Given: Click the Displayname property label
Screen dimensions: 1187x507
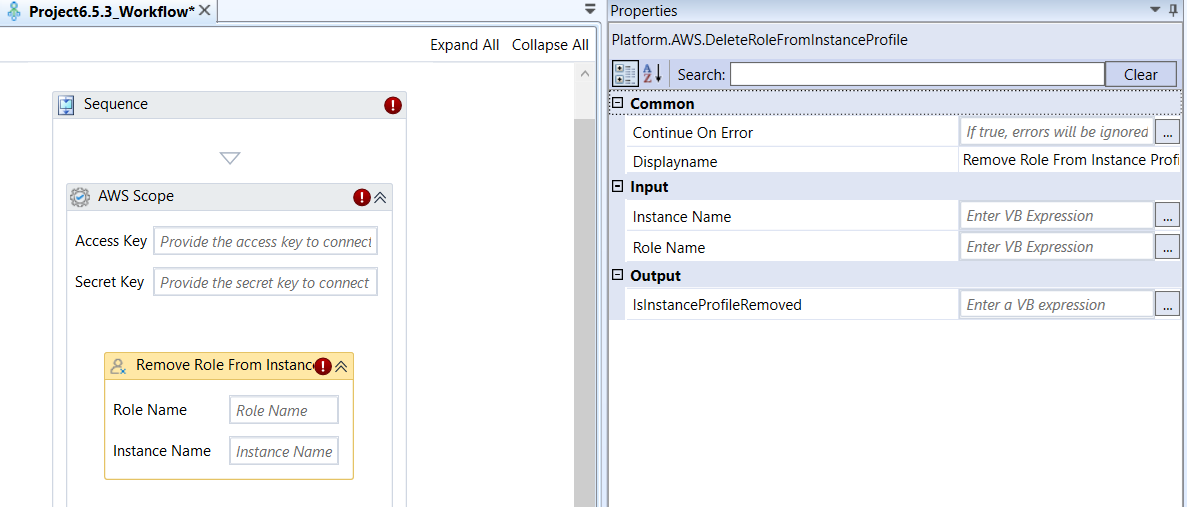Looking at the screenshot, I should 675,162.
